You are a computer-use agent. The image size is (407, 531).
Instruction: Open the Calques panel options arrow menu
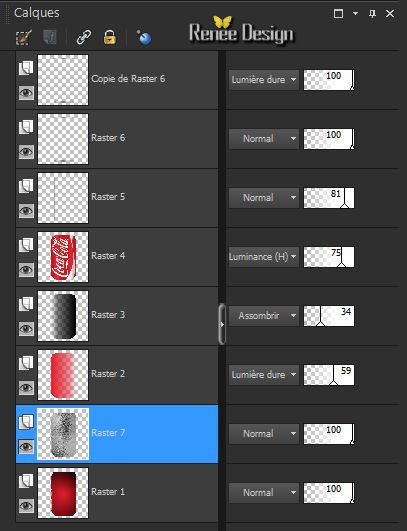click(355, 14)
